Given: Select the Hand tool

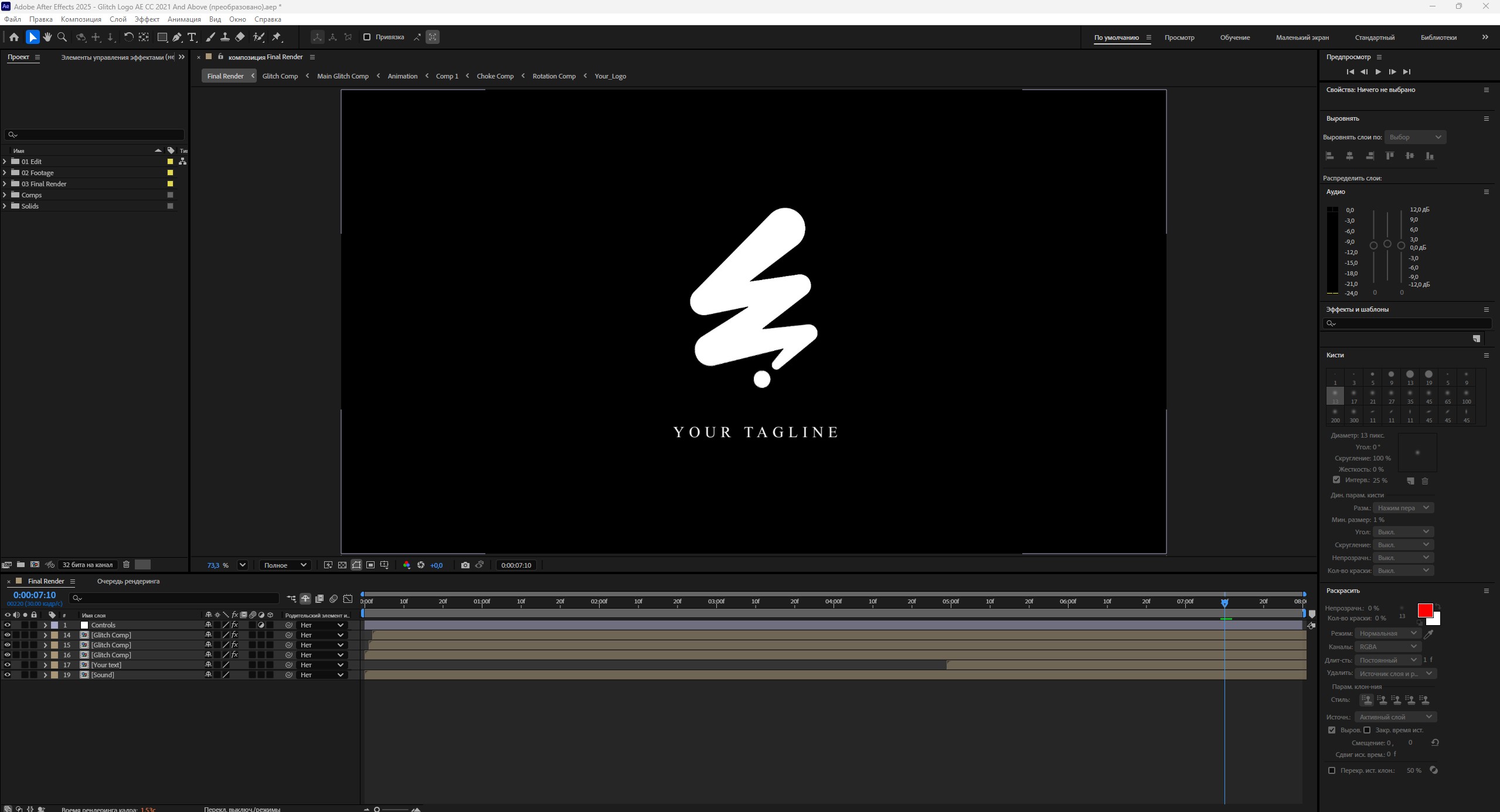Looking at the screenshot, I should point(47,37).
